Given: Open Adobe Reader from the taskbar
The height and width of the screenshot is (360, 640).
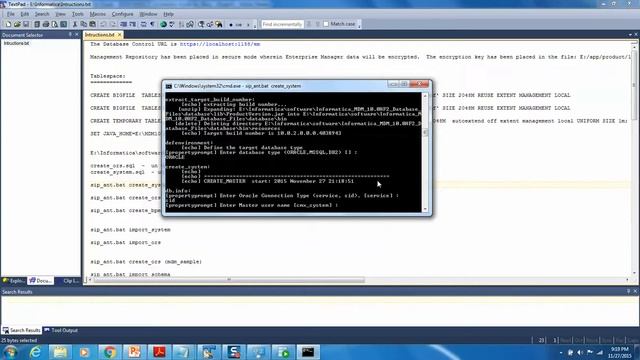Looking at the screenshot, I should pyautogui.click(x=159, y=352).
